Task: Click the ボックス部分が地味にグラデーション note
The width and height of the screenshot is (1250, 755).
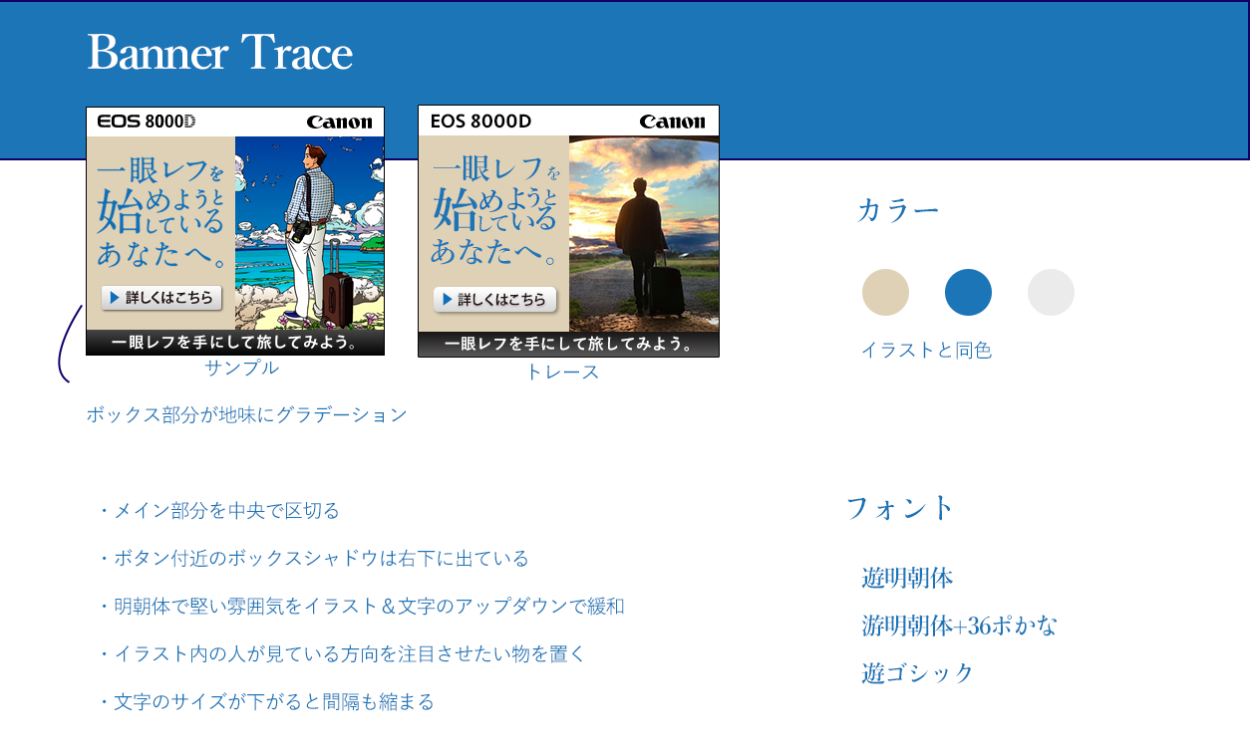Action: point(247,415)
